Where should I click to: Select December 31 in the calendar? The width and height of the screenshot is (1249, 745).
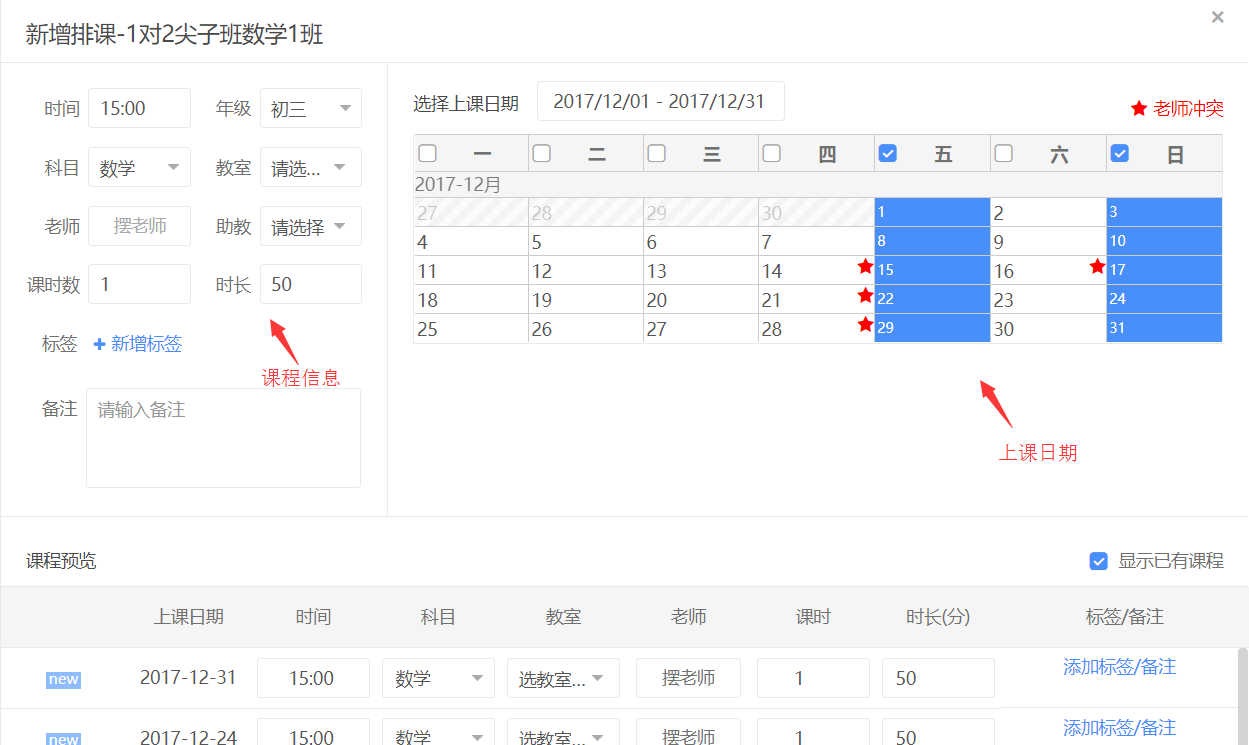1164,328
